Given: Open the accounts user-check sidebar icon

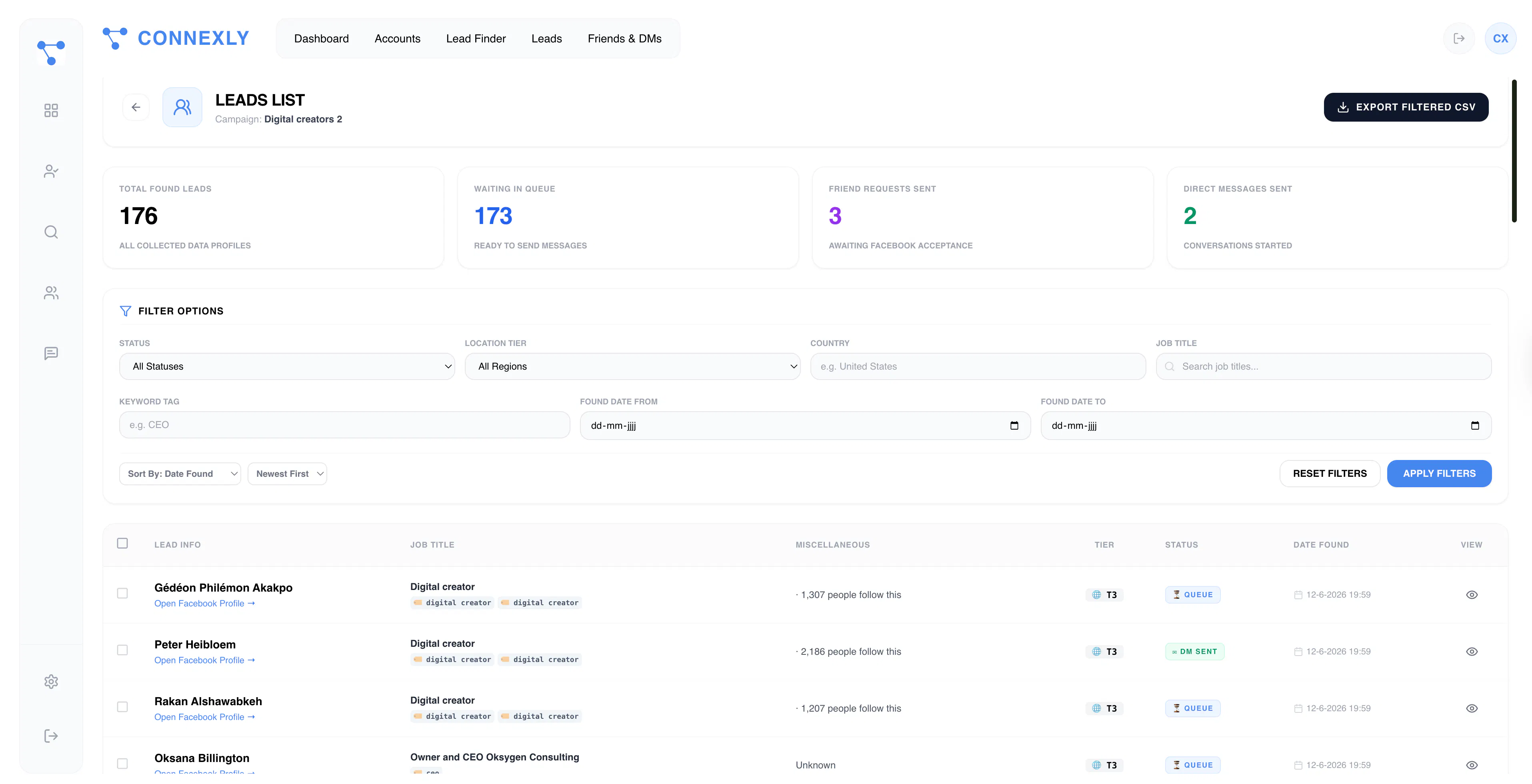Looking at the screenshot, I should click(x=51, y=171).
